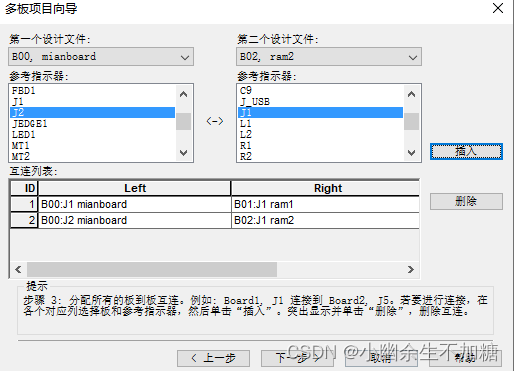514x371 pixels.
Task: Click the 删除 (Delete) button
Action: point(466,201)
